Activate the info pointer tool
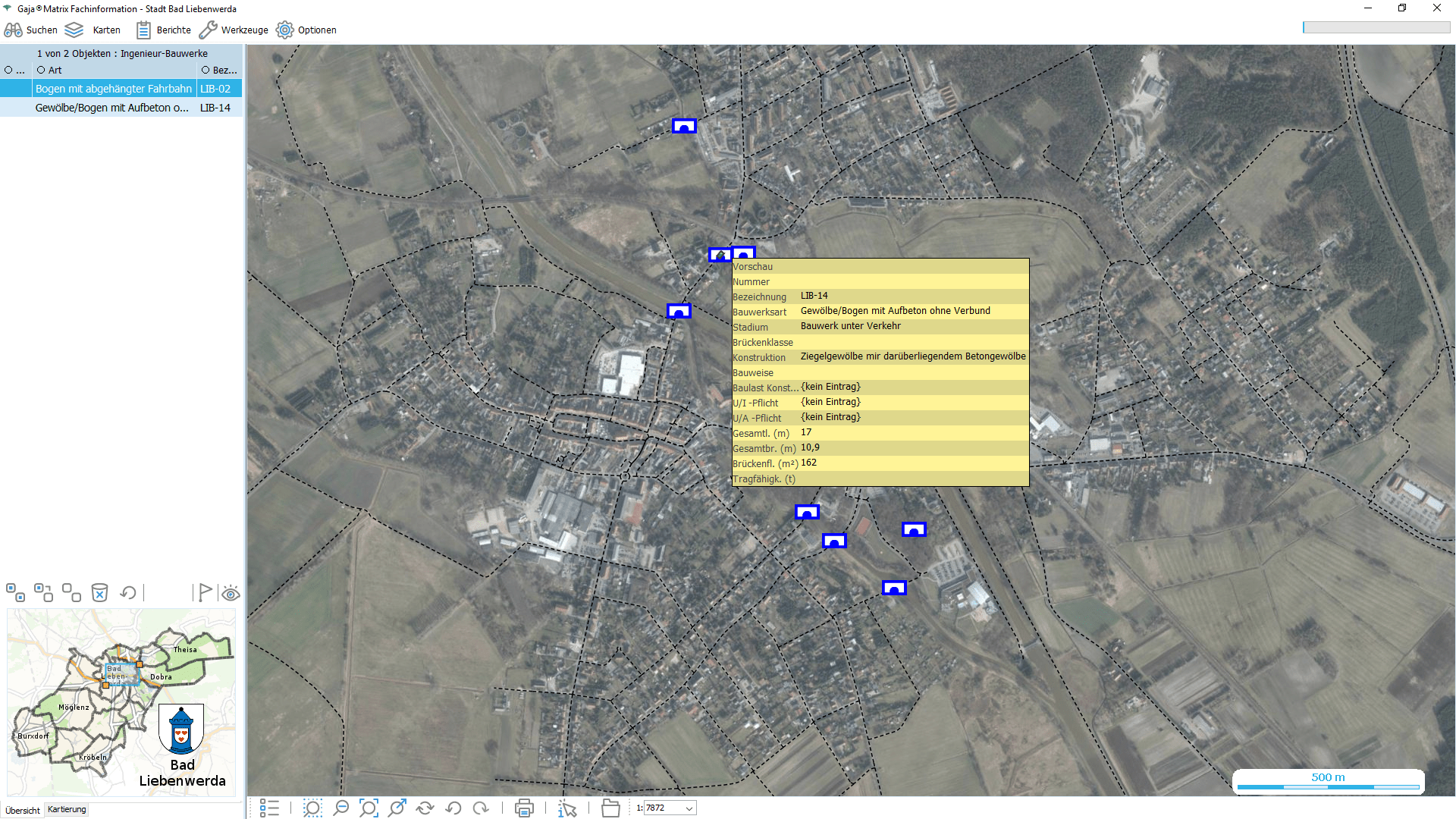The image size is (1456, 819). coord(567,808)
